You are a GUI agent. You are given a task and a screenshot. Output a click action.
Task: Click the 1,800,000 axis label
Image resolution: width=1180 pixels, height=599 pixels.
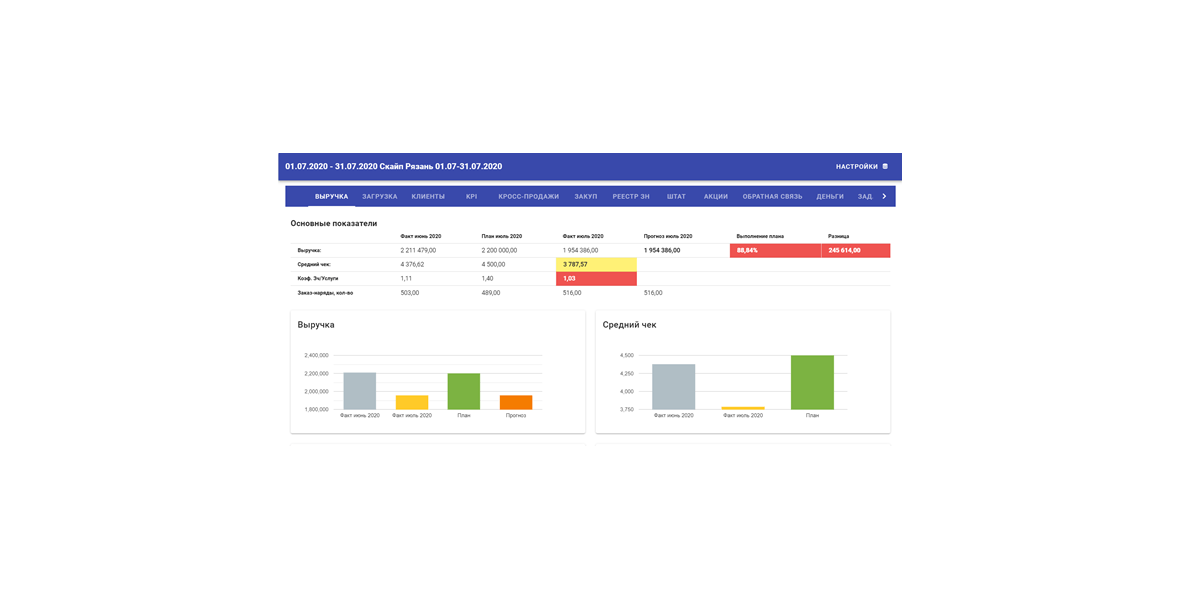(316, 410)
